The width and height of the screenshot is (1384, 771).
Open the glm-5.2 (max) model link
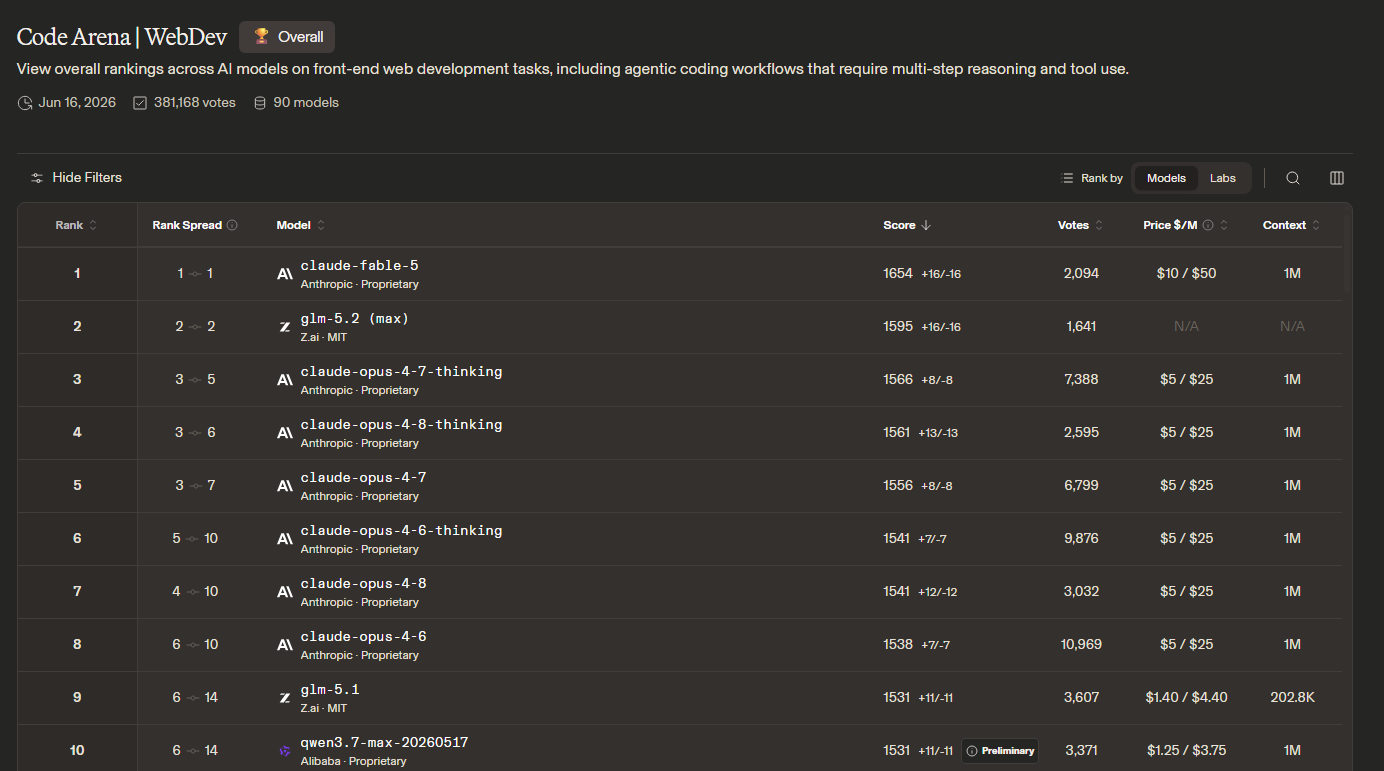[355, 319]
